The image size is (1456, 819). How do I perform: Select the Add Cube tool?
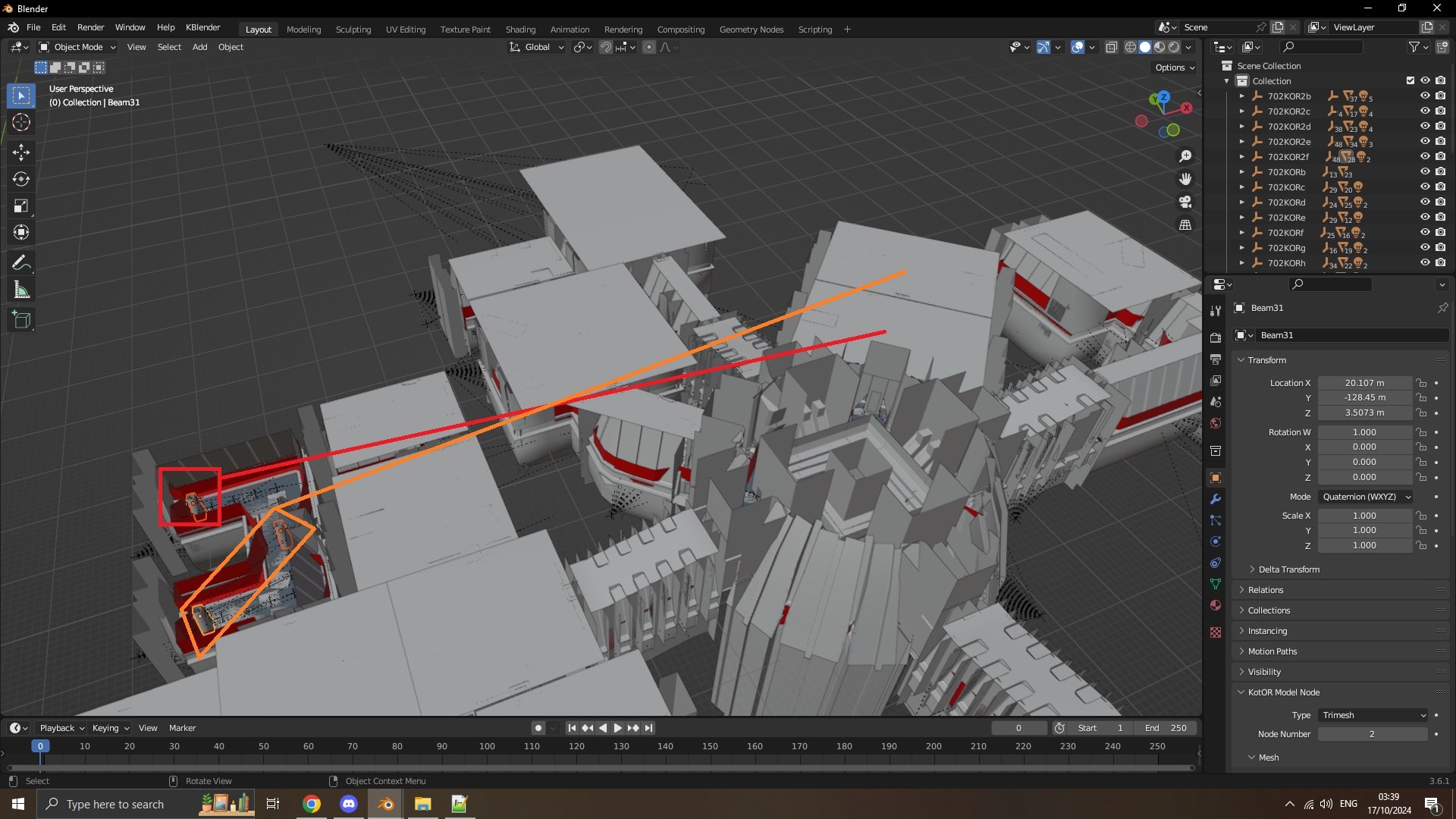click(21, 319)
